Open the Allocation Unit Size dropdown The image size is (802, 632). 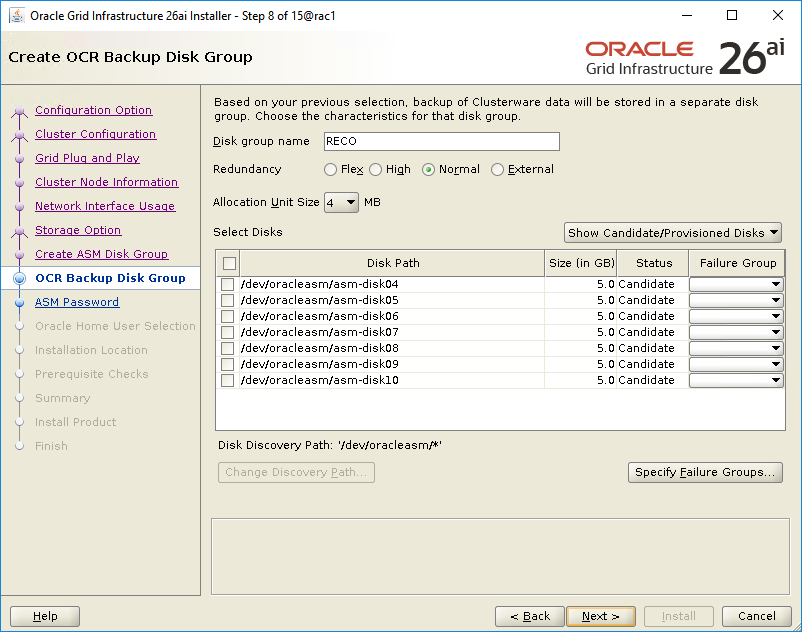[x=341, y=202]
